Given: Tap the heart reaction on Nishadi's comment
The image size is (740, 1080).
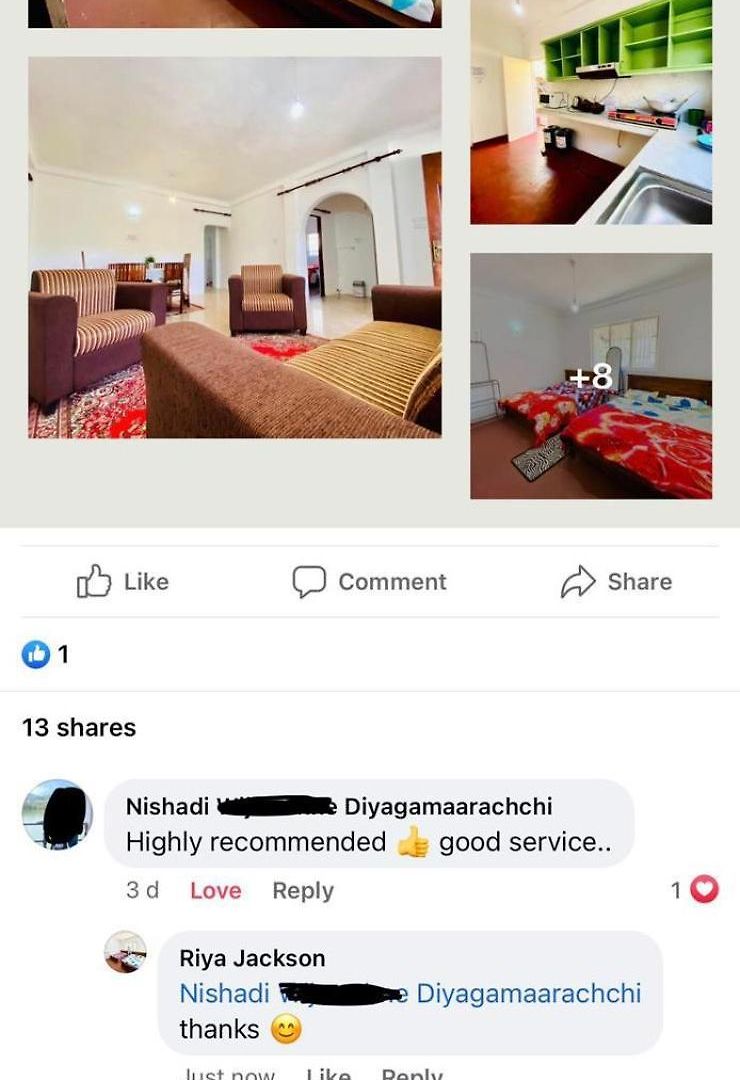Looking at the screenshot, I should 704,889.
